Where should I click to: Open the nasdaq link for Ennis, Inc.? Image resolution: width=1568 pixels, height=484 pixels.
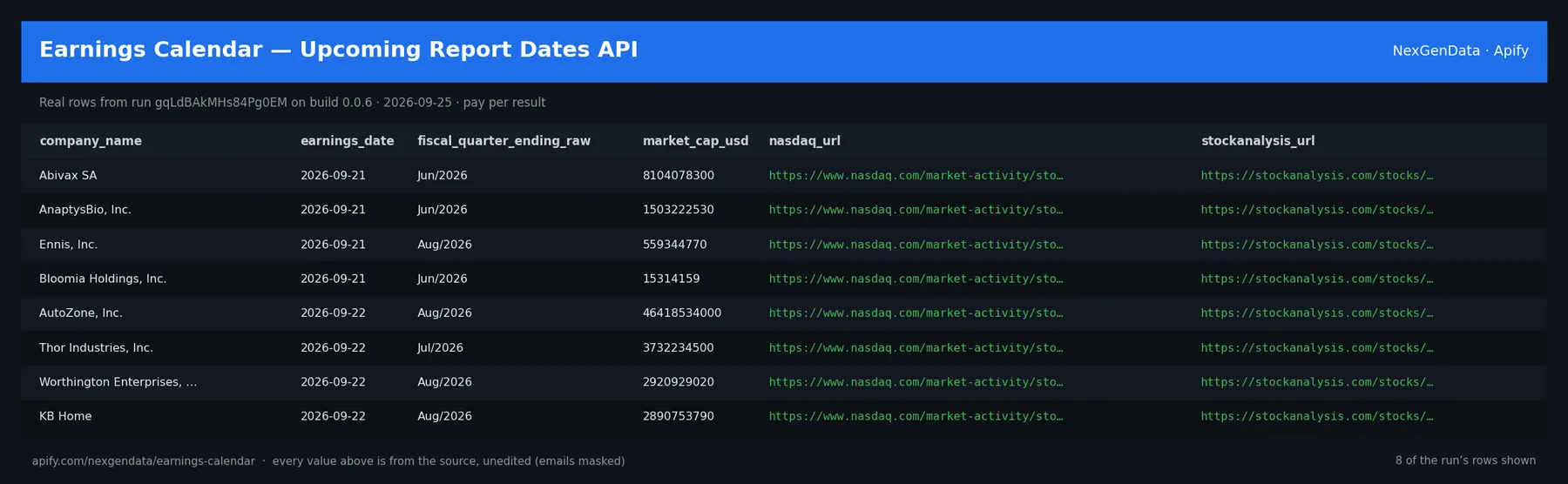[916, 245]
